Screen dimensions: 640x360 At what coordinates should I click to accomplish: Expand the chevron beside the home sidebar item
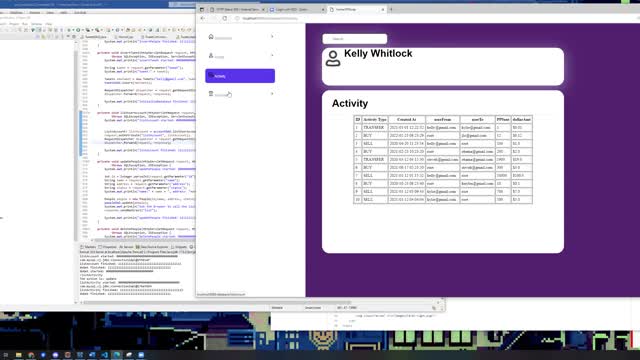(x=272, y=37)
